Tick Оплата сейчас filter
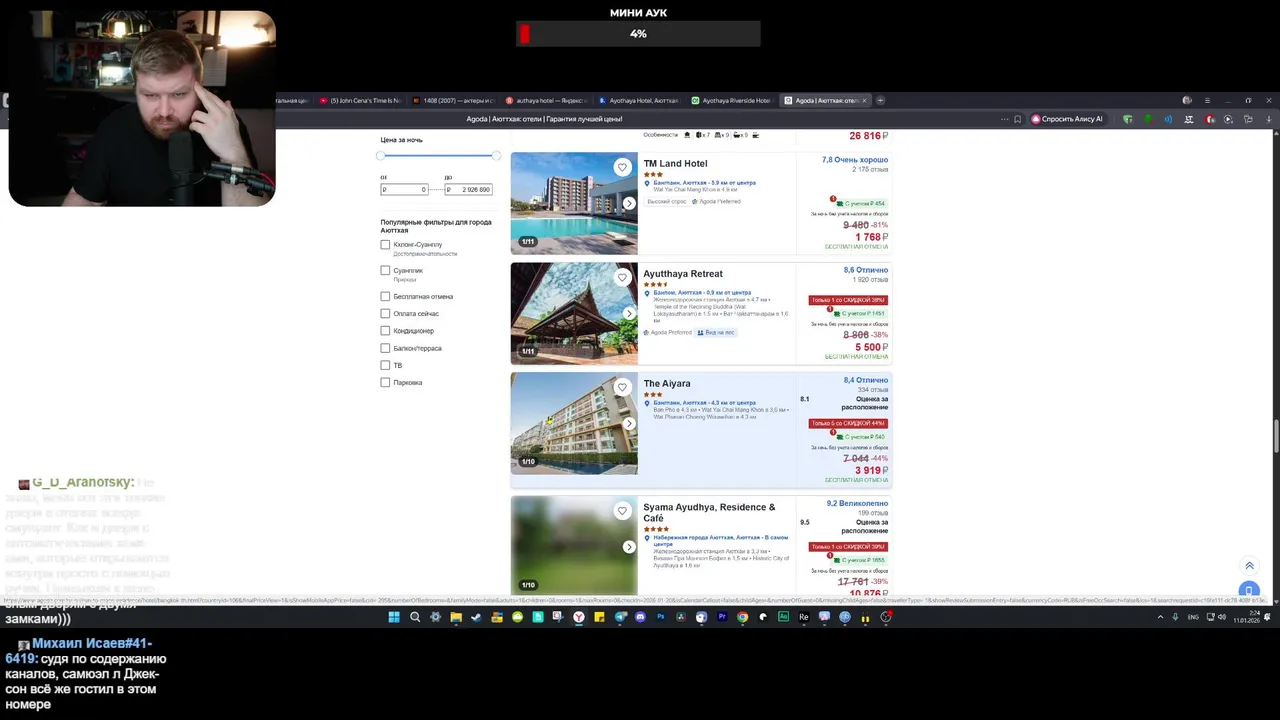 [385, 313]
